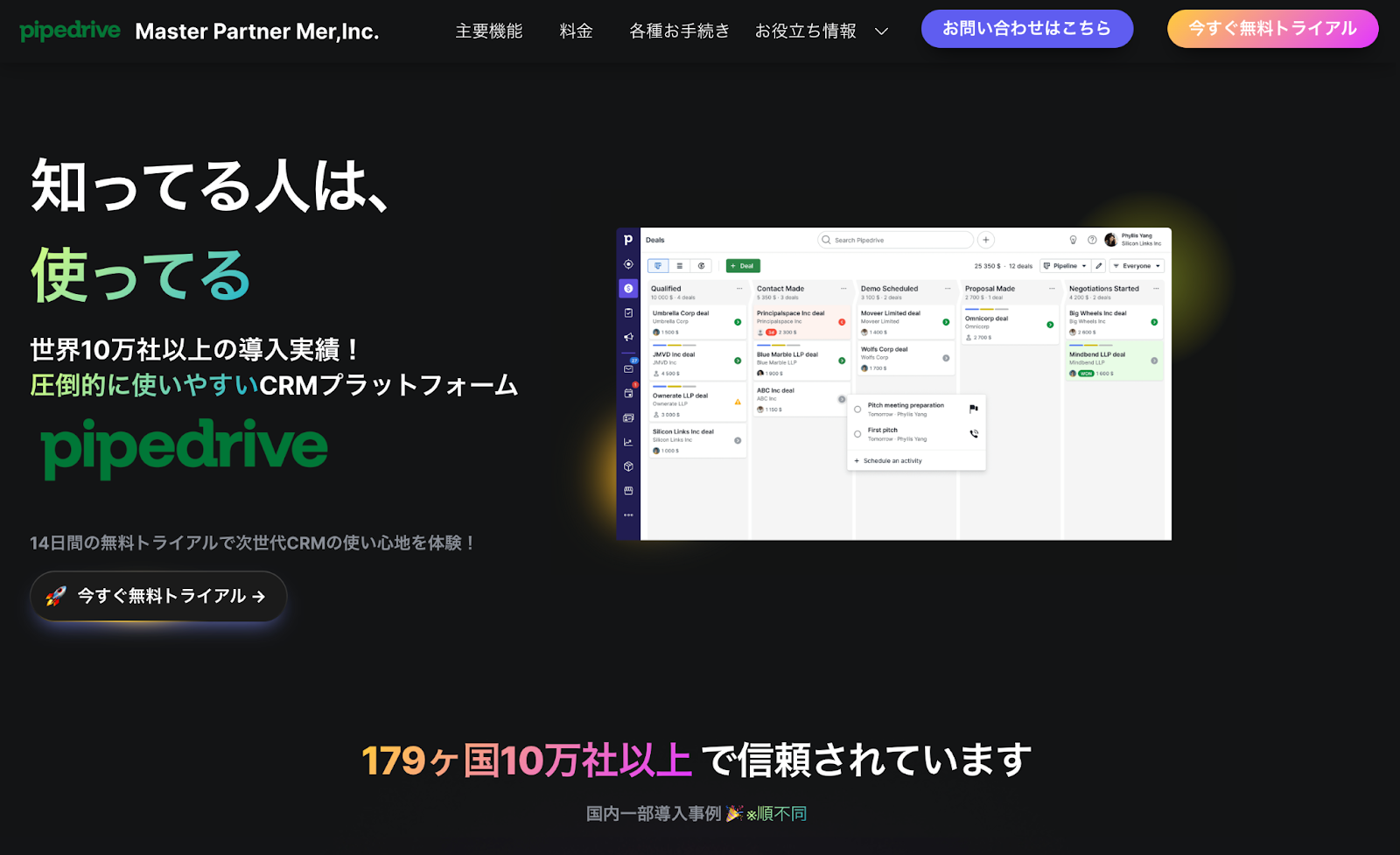
Task: Open the Mindbend LLP deal card
Action: [1115, 362]
